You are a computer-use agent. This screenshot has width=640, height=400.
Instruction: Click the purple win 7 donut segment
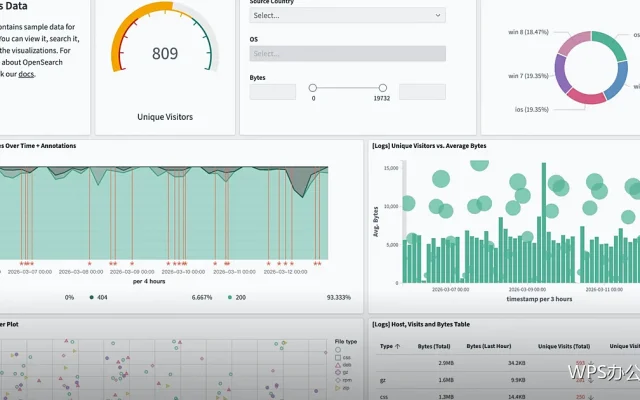[560, 73]
